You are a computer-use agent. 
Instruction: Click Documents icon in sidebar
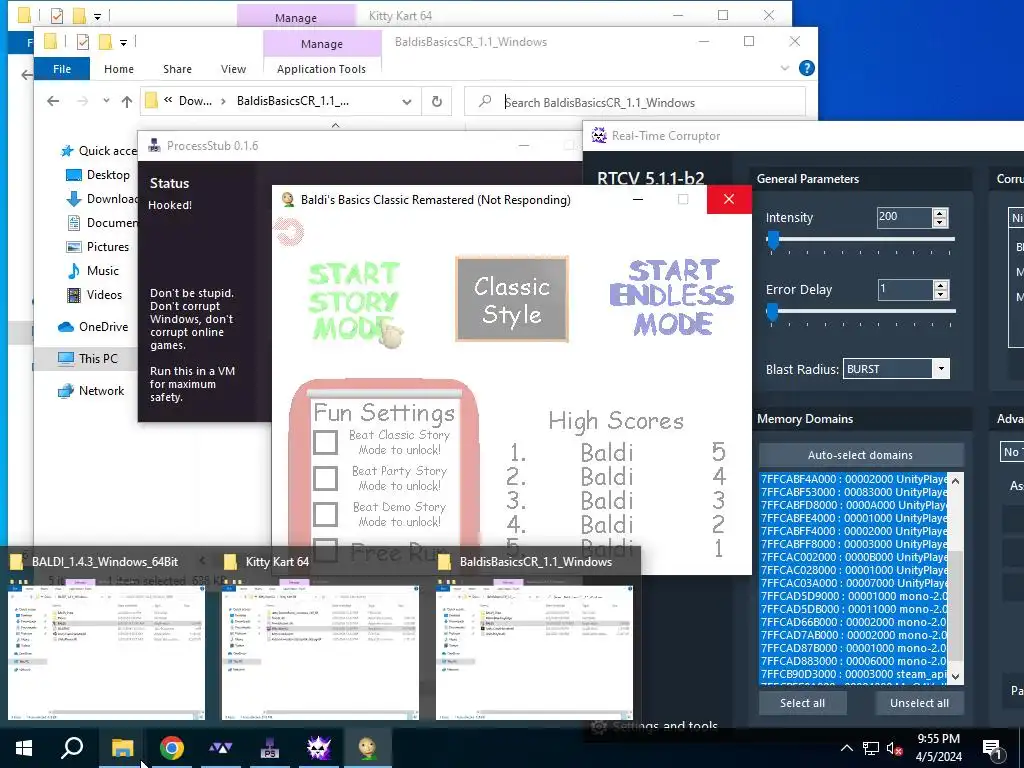[x=74, y=223]
